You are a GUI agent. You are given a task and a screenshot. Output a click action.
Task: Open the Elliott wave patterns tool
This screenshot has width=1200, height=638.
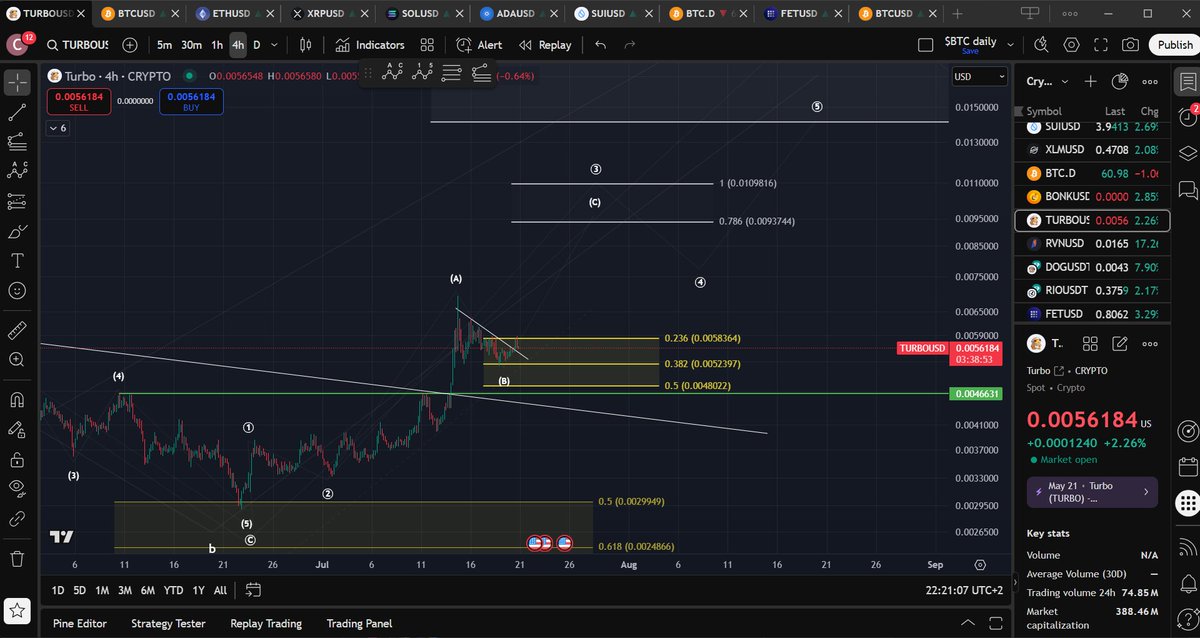click(x=17, y=171)
